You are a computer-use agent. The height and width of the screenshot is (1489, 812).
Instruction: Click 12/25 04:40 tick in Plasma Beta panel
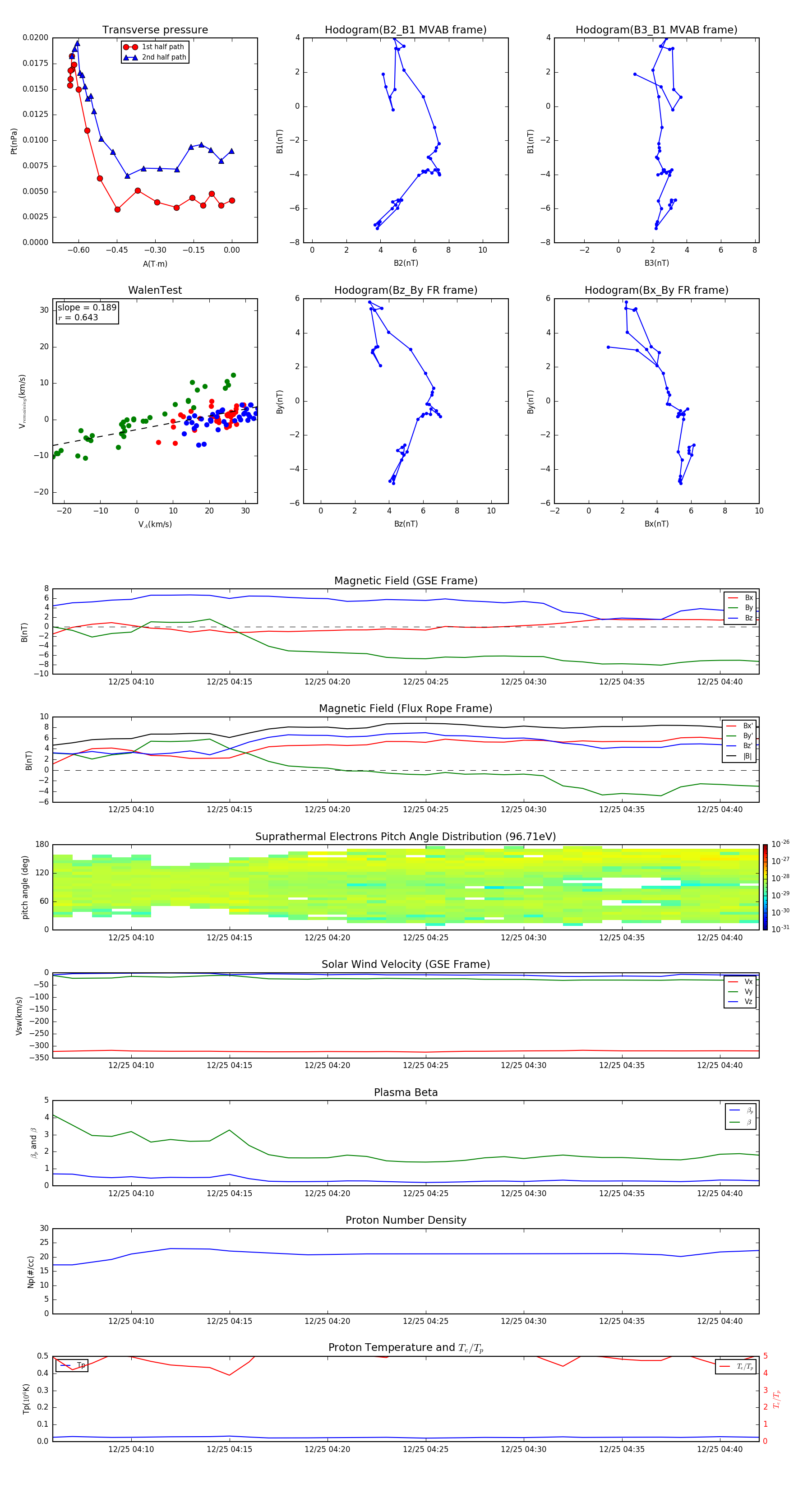tap(720, 1193)
